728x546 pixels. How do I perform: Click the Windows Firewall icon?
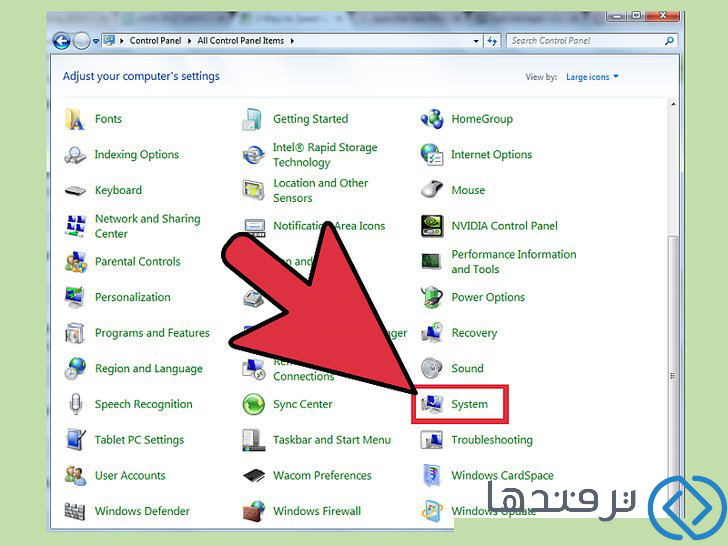pos(254,511)
